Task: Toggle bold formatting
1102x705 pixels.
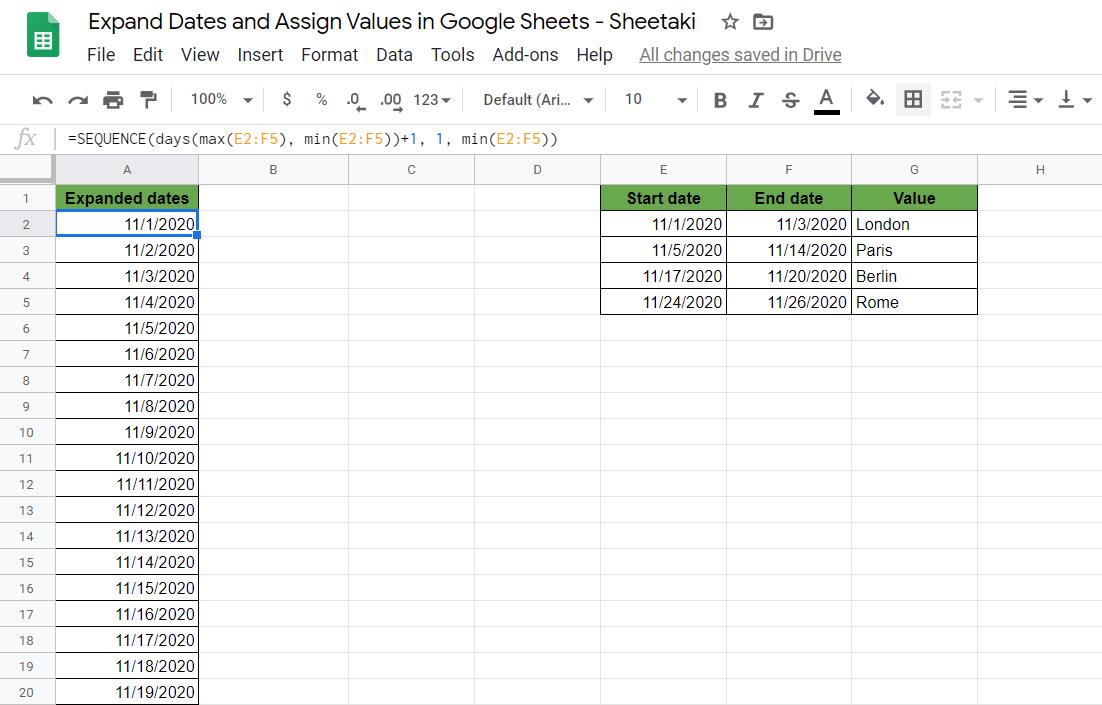Action: (719, 99)
